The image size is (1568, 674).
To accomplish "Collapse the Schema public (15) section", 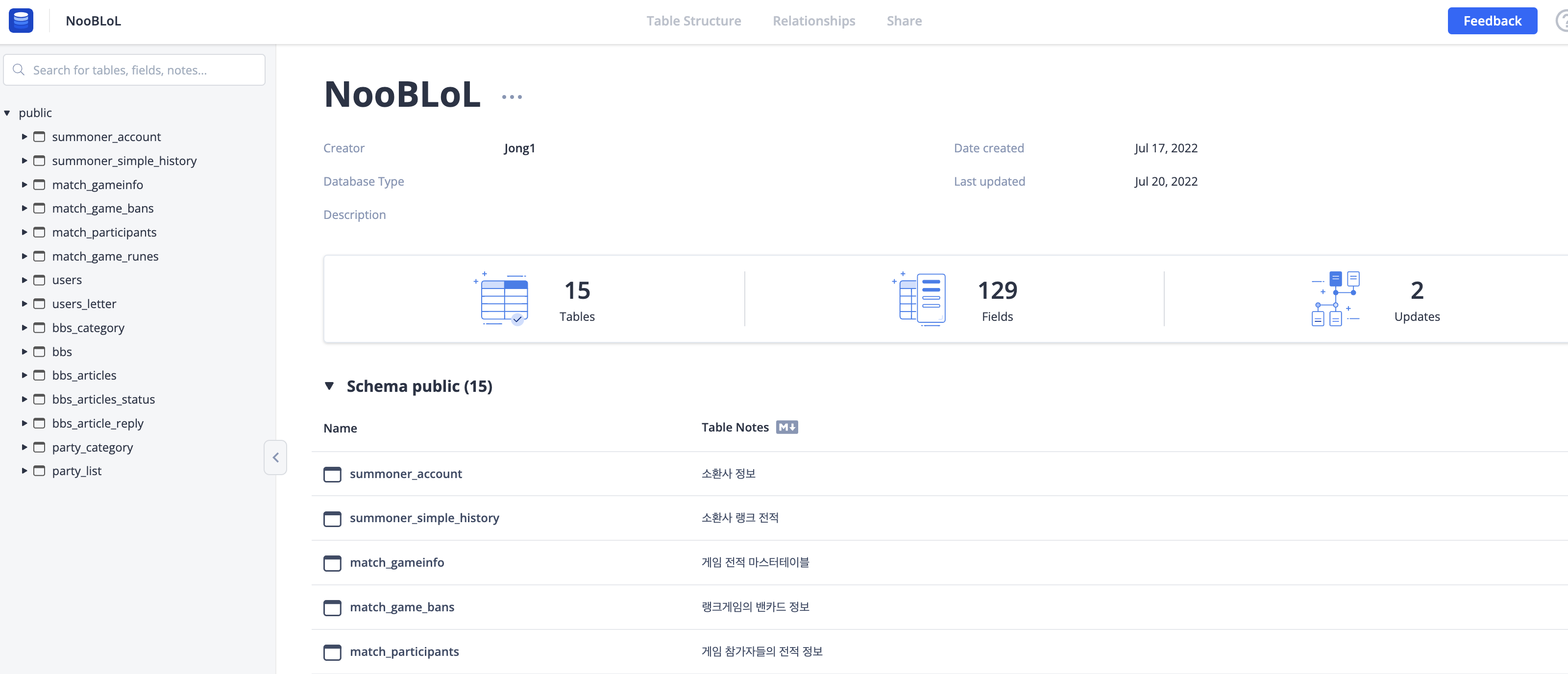I will 329,386.
